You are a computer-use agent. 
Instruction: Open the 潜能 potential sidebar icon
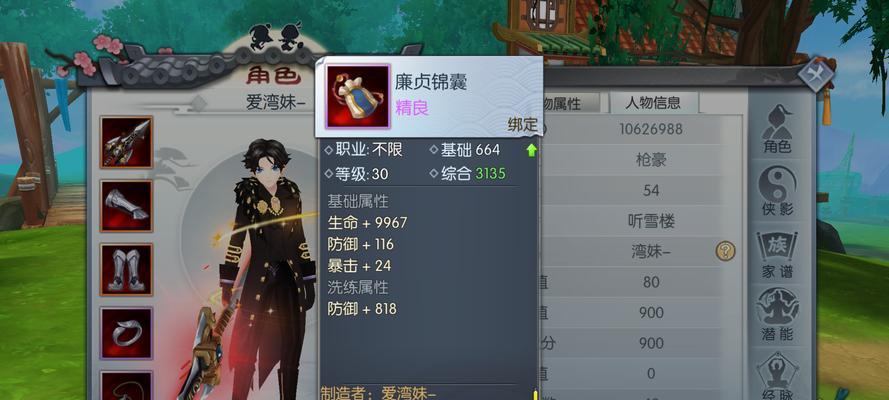(x=777, y=315)
